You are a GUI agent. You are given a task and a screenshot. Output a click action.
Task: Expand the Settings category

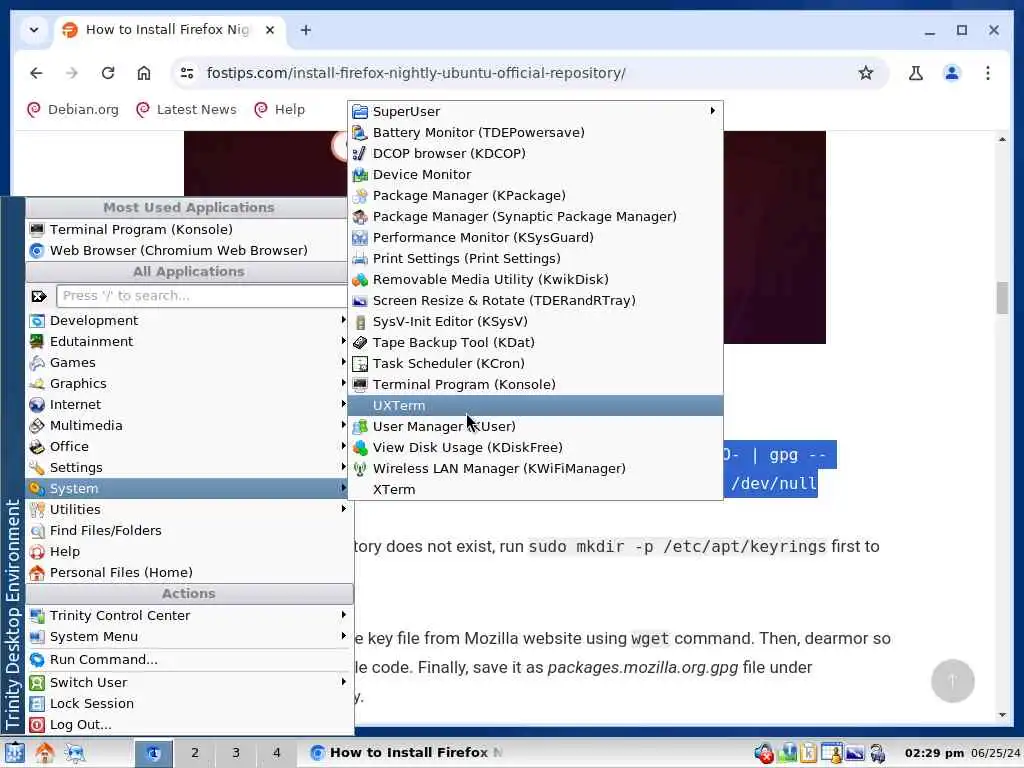pos(187,467)
